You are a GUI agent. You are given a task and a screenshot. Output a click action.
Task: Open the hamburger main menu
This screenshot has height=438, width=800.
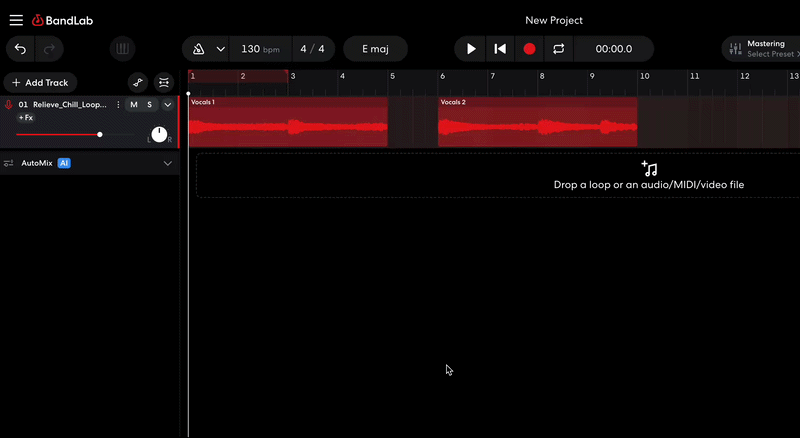point(15,20)
